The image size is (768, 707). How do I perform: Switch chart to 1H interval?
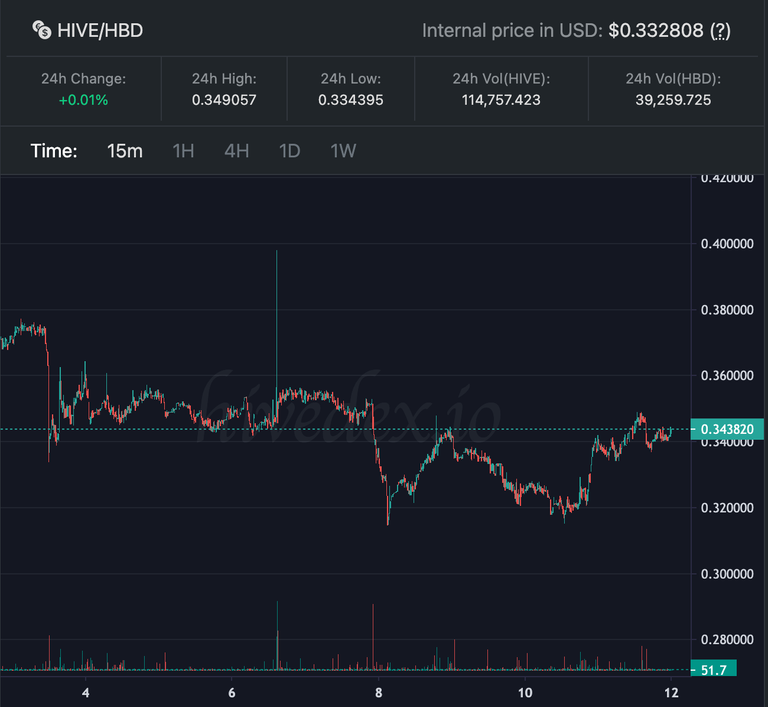[x=184, y=151]
